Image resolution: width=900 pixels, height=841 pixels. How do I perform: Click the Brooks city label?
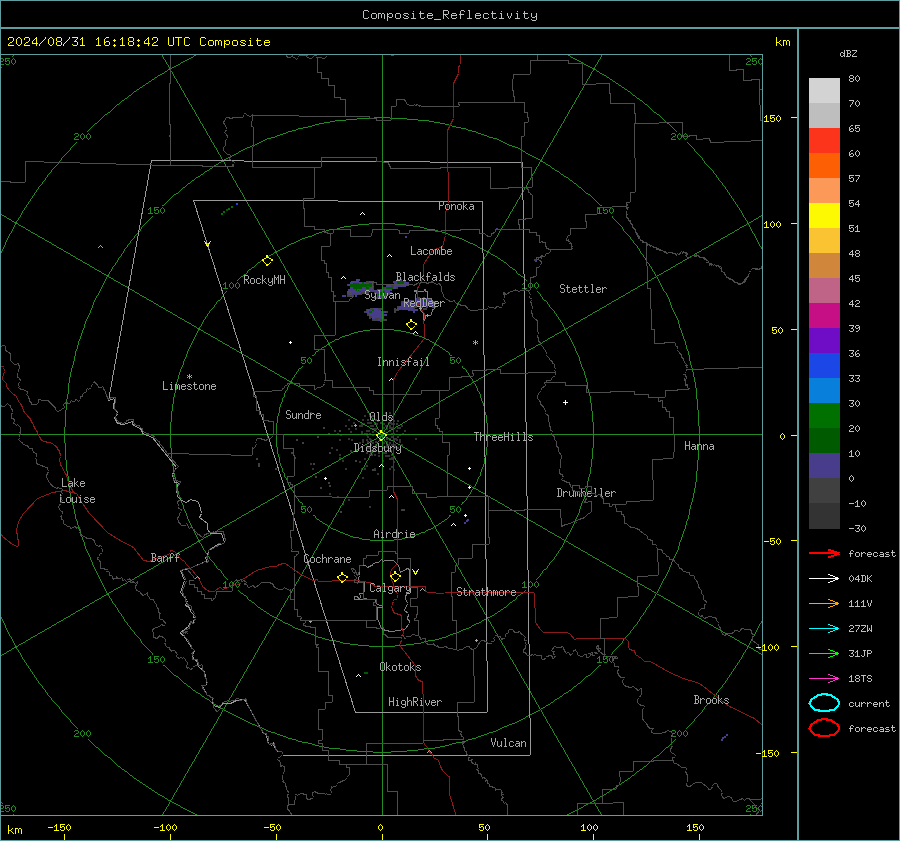(711, 700)
